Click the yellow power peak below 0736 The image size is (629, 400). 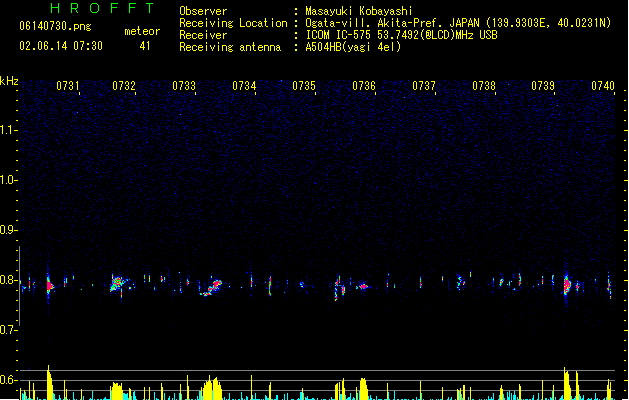pyautogui.click(x=363, y=388)
